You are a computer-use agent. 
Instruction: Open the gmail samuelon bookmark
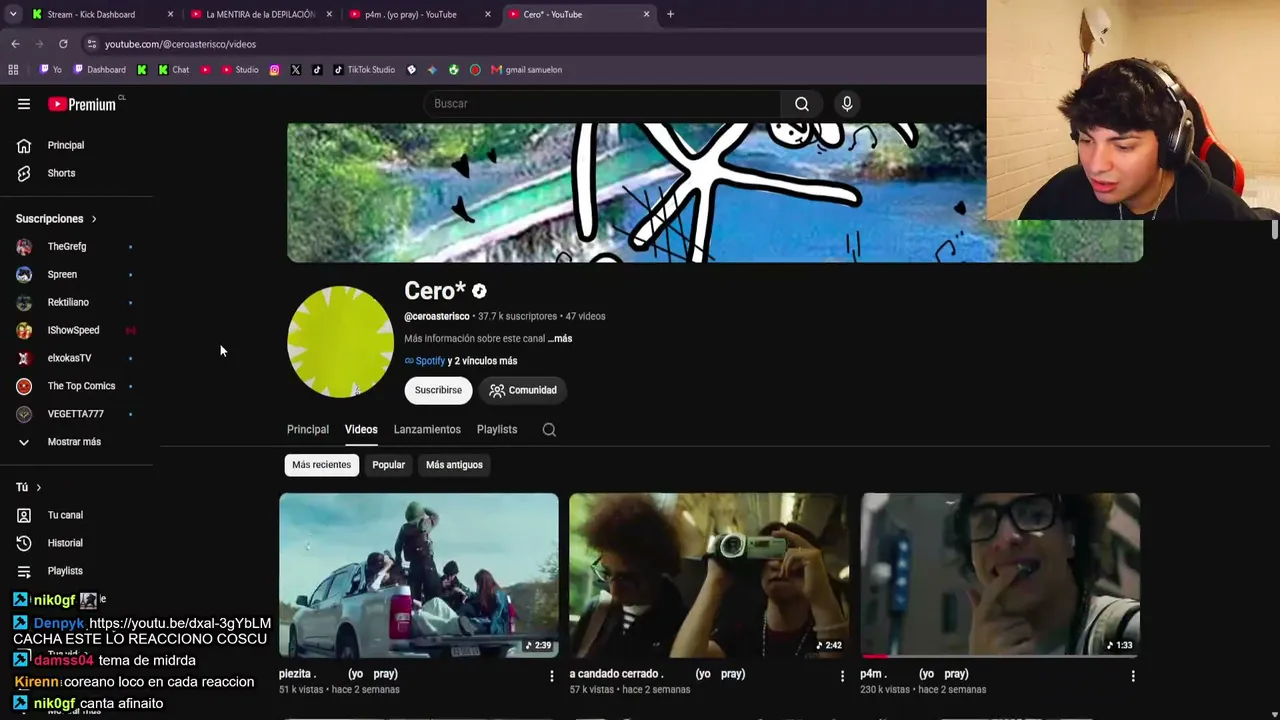click(527, 70)
